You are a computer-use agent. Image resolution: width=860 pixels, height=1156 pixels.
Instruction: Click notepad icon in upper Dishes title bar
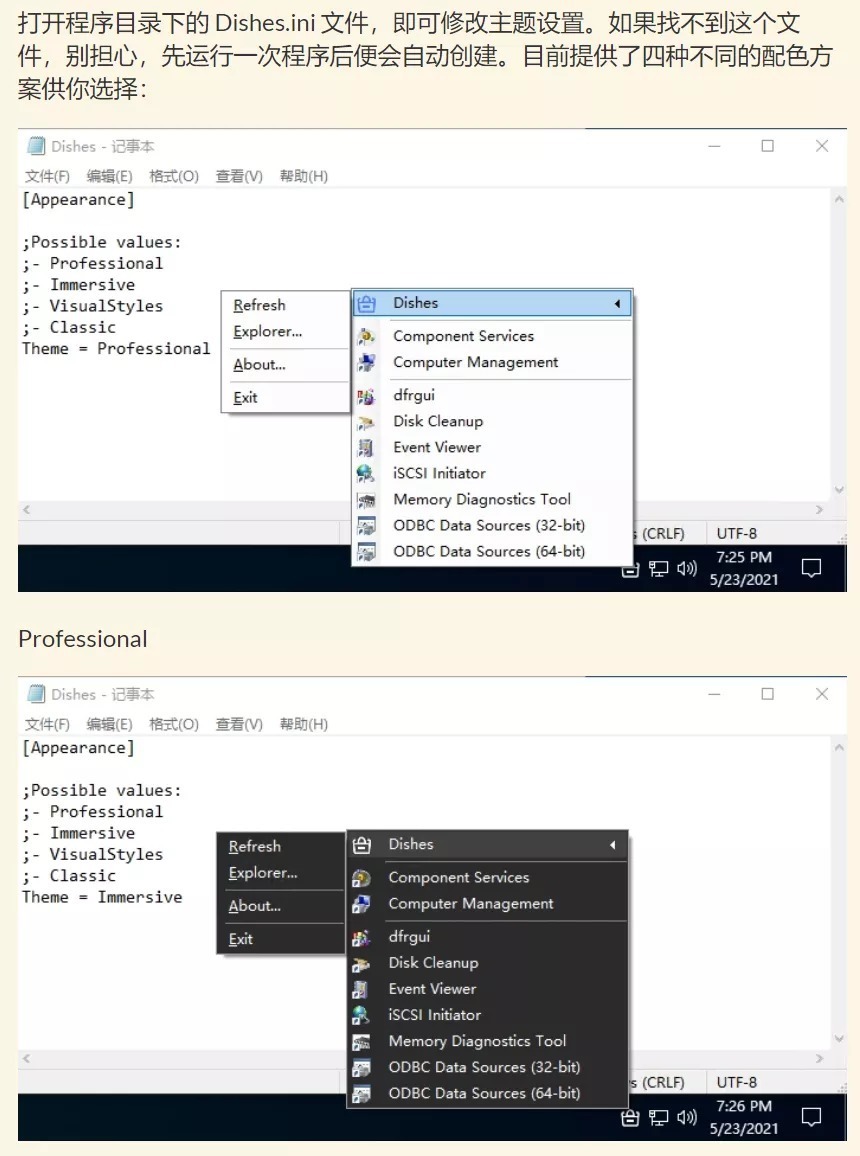[35, 146]
